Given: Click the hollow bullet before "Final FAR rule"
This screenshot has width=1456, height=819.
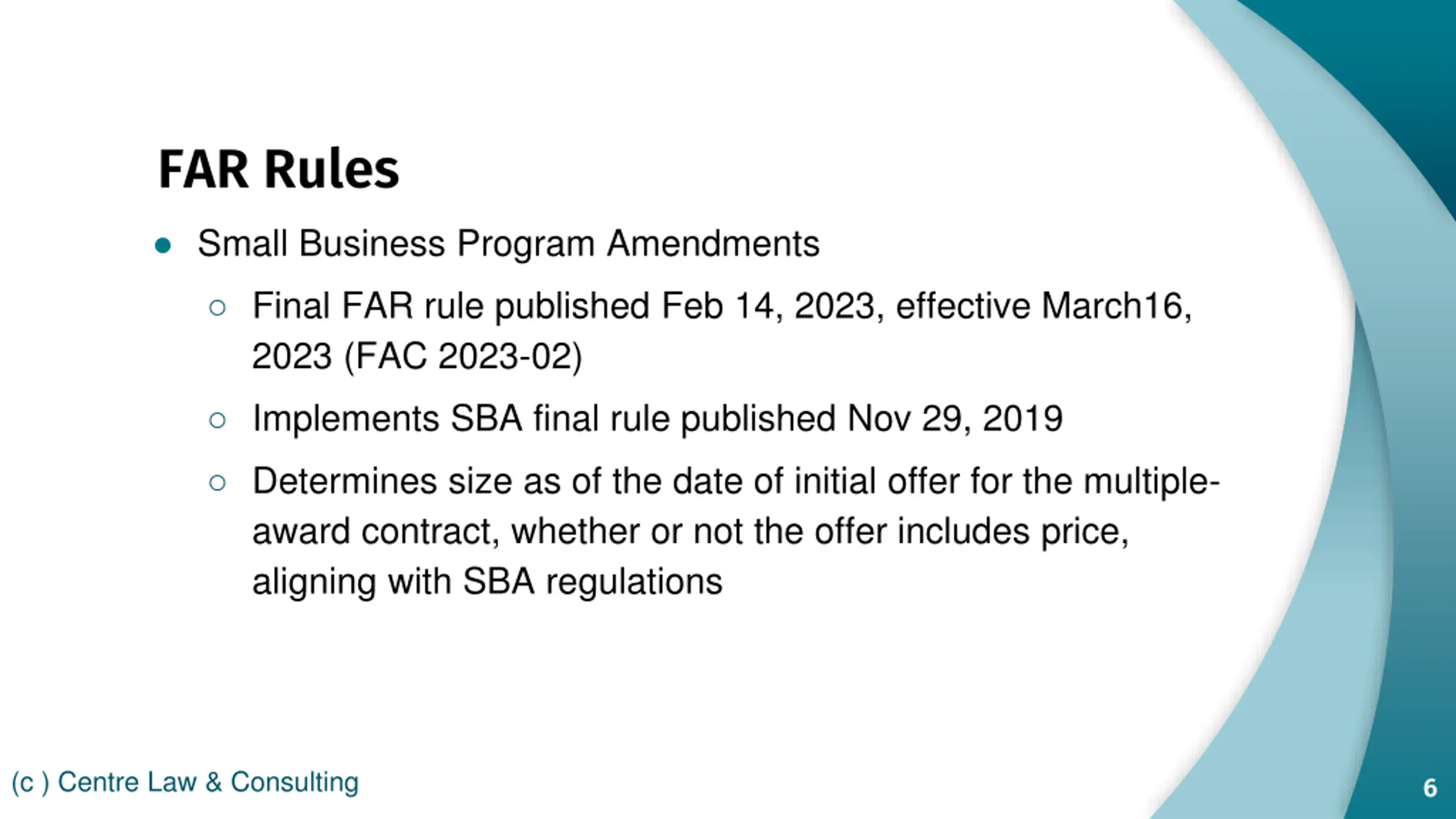Looking at the screenshot, I should click(x=217, y=308).
